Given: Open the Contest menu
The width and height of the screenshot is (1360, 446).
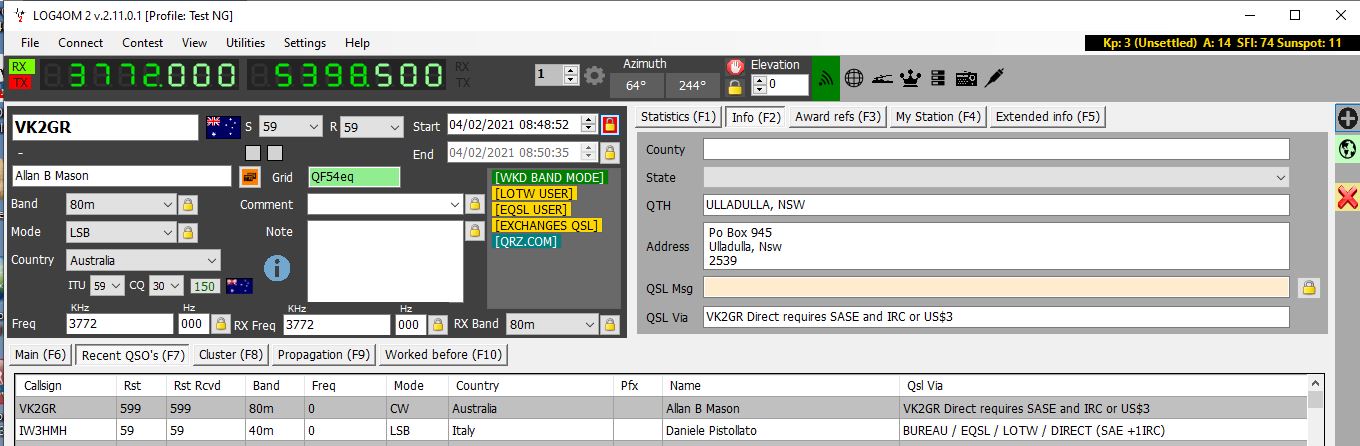Looking at the screenshot, I should [x=143, y=43].
